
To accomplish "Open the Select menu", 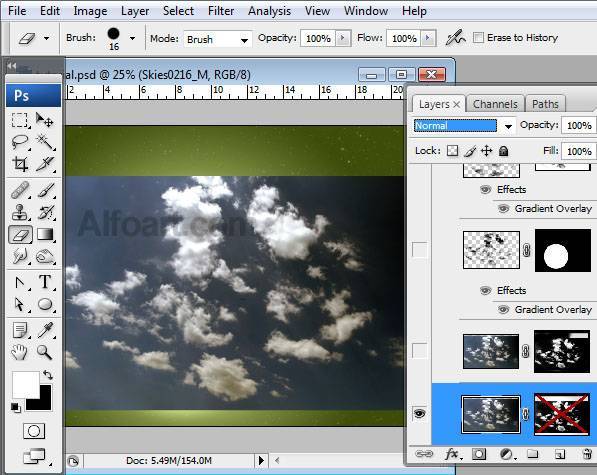I will [x=178, y=11].
